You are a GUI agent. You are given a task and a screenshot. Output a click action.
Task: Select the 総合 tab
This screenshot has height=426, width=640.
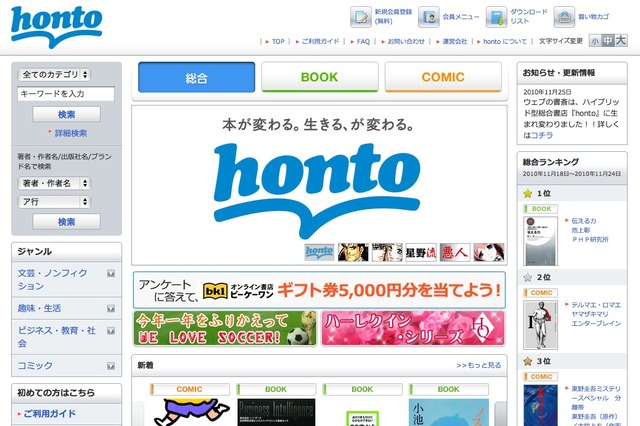(x=196, y=77)
